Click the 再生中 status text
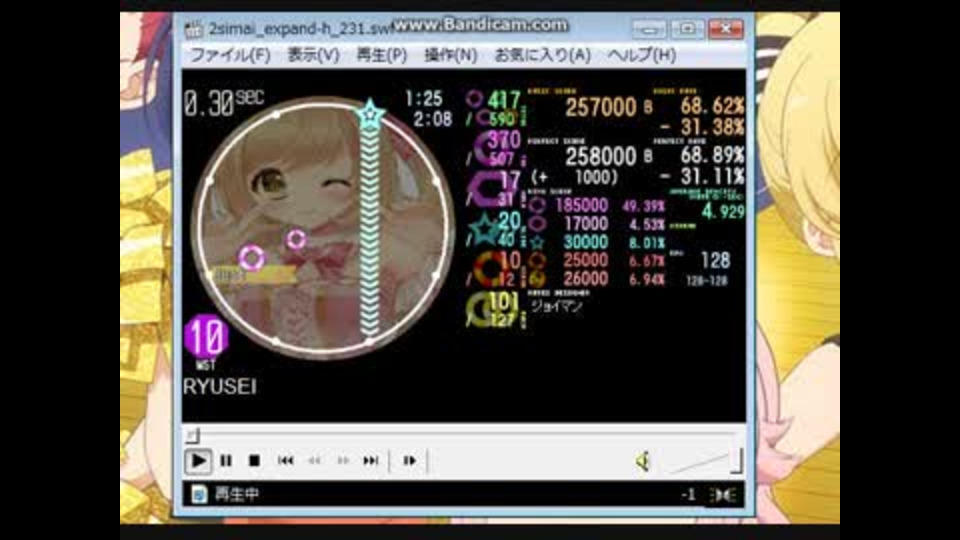This screenshot has width=960, height=540. point(237,495)
